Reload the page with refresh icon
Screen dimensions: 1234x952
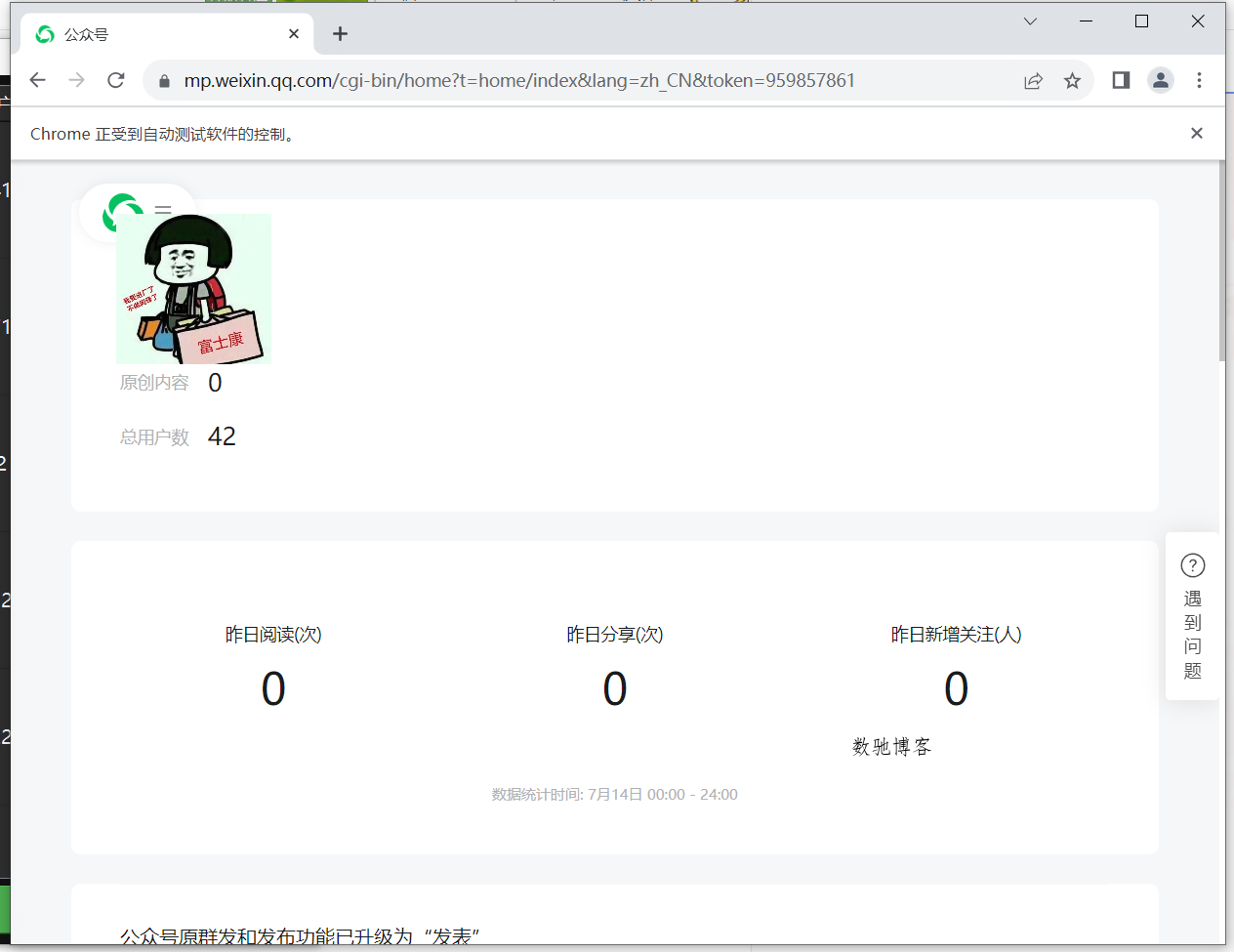coord(115,80)
